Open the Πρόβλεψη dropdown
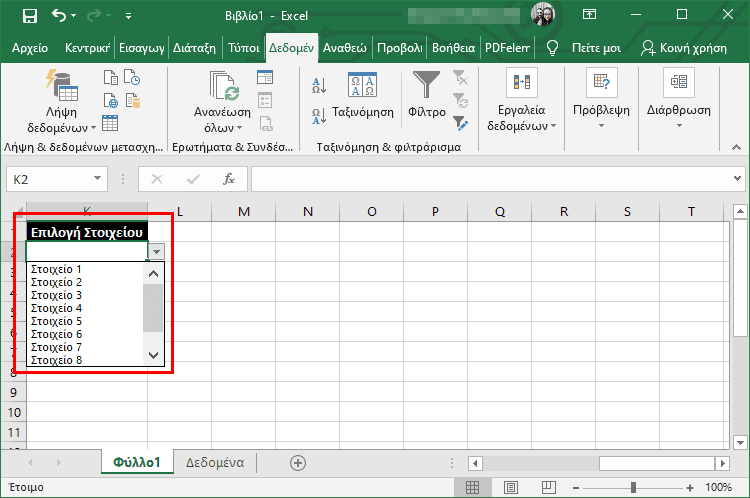The height and width of the screenshot is (498, 750). tap(601, 99)
